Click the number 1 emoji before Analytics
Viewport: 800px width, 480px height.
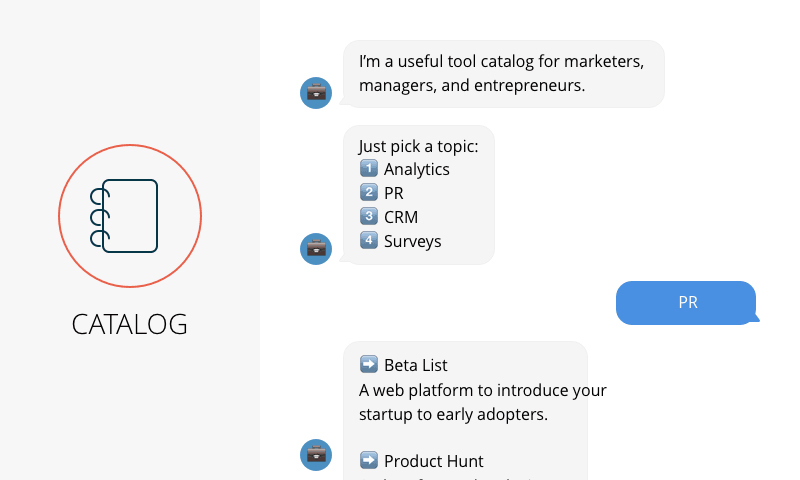point(368,169)
